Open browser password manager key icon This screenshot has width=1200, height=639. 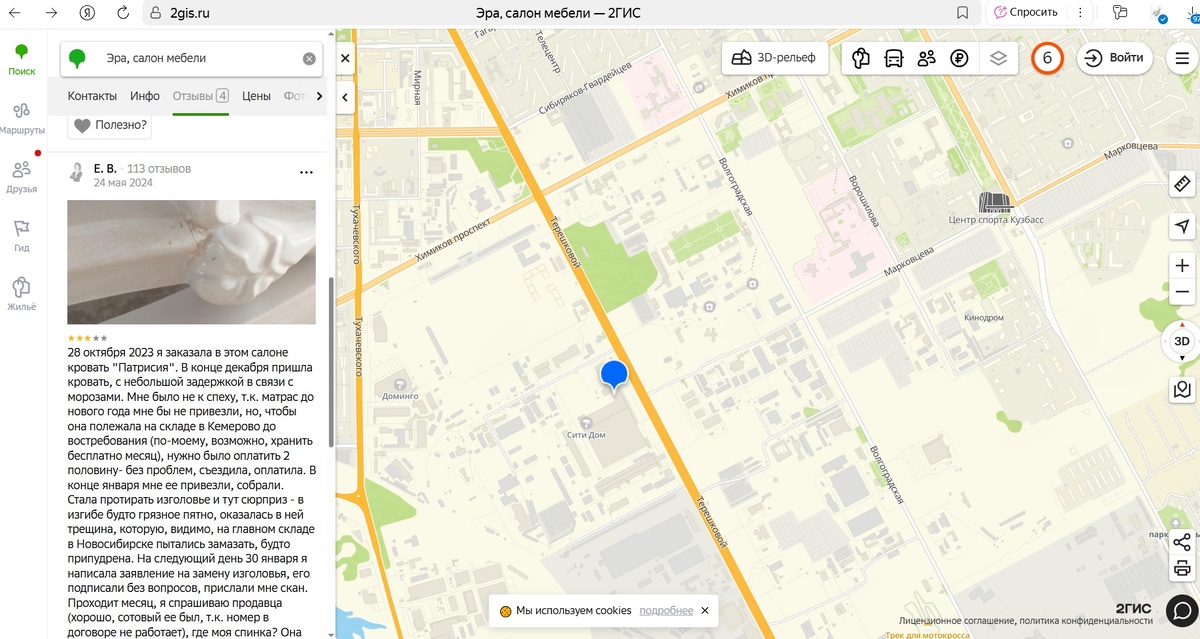click(x=1120, y=13)
